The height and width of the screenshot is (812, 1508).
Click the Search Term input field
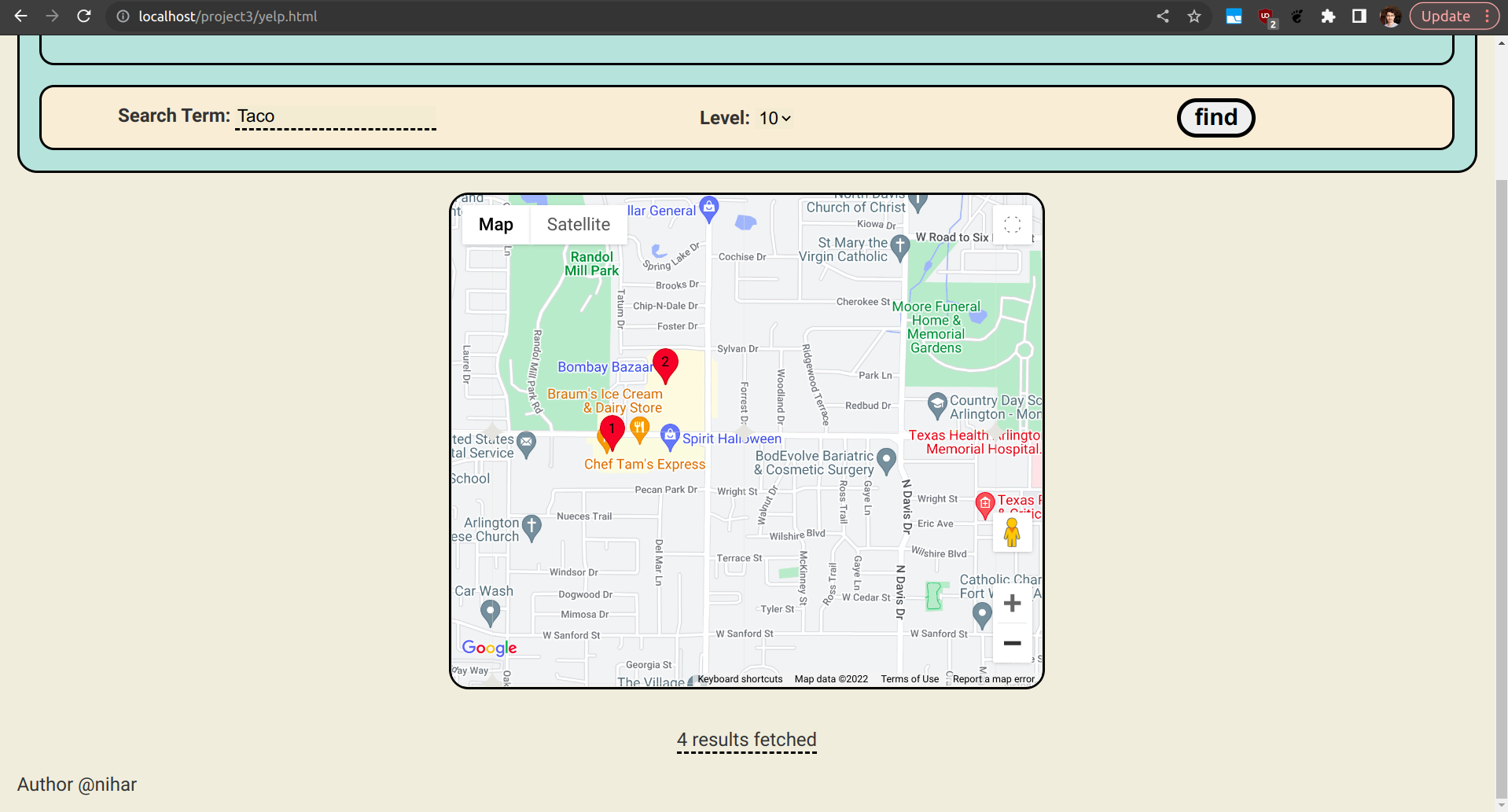coord(336,116)
